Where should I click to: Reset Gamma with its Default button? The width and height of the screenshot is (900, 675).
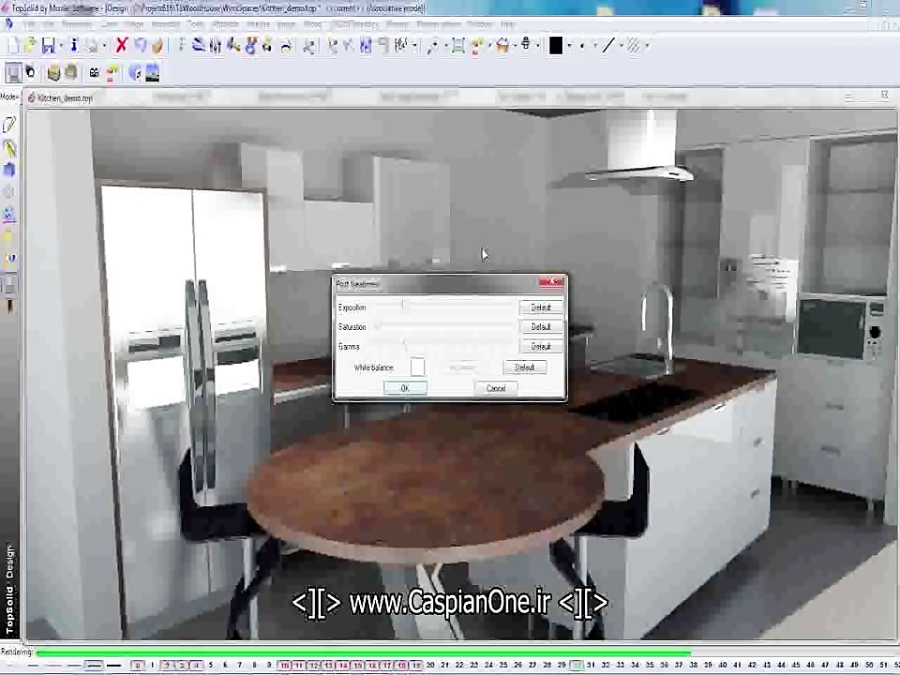[541, 347]
